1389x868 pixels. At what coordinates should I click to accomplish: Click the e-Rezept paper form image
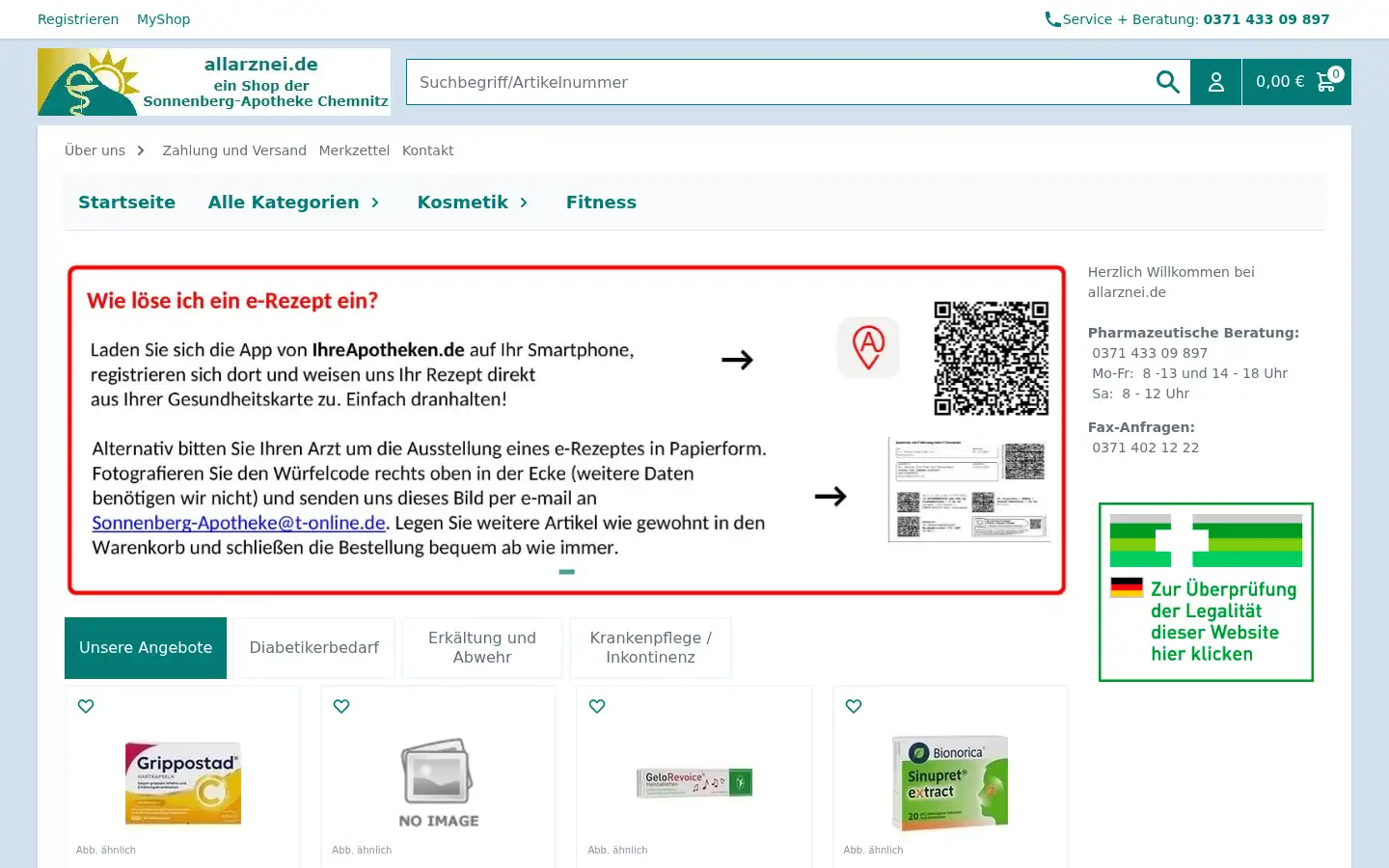click(x=969, y=490)
